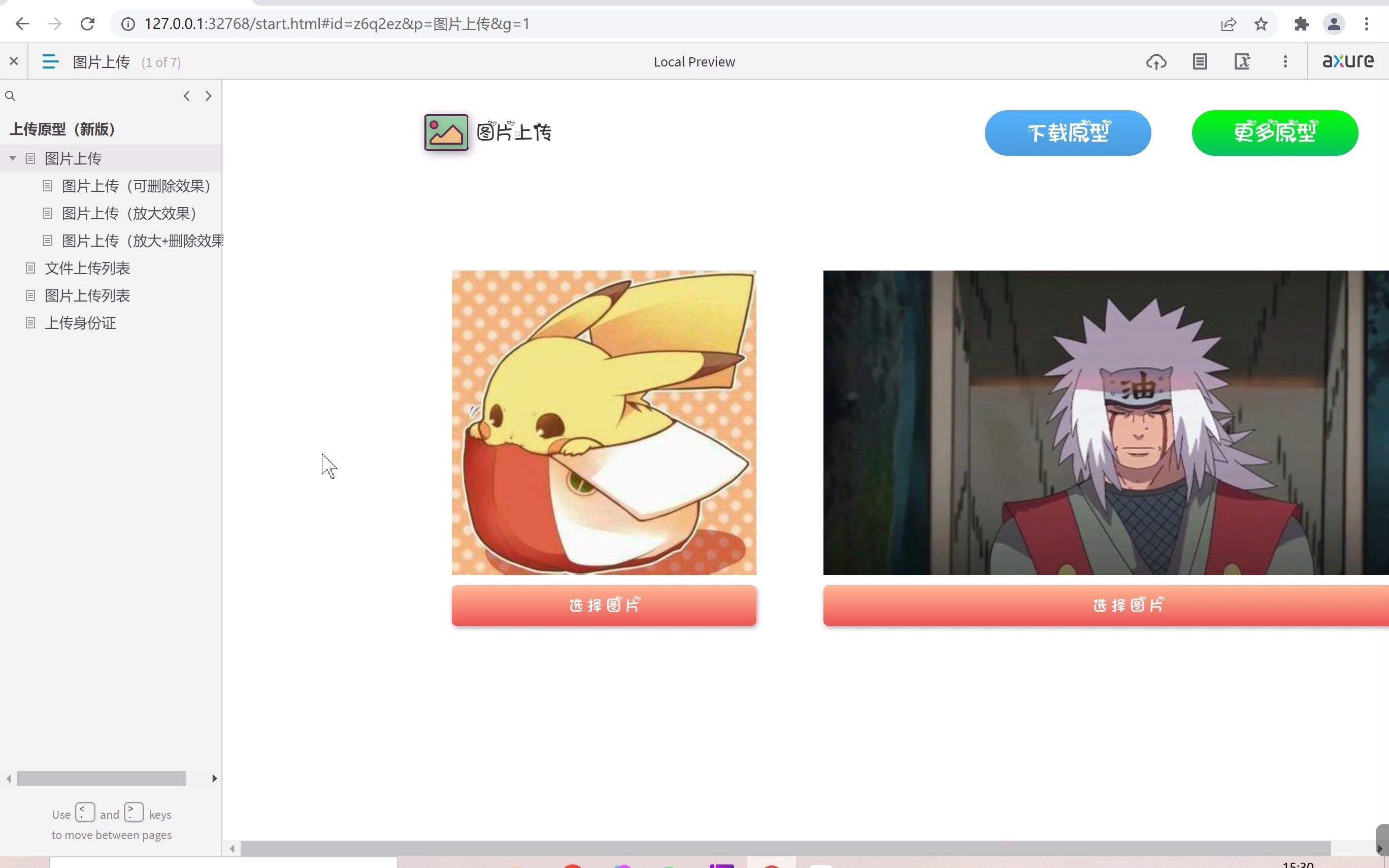
Task: Go to previous page arrow in sitemap
Action: [186, 96]
